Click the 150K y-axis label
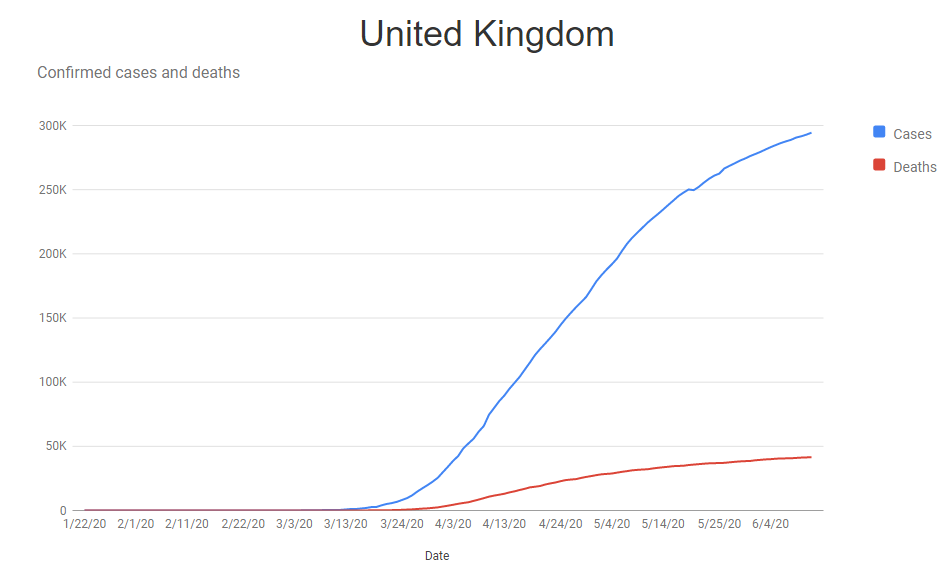946x562 pixels. (52, 318)
